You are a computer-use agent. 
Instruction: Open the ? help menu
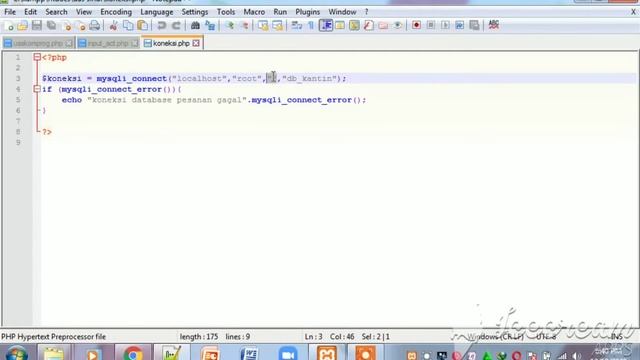point(367,12)
